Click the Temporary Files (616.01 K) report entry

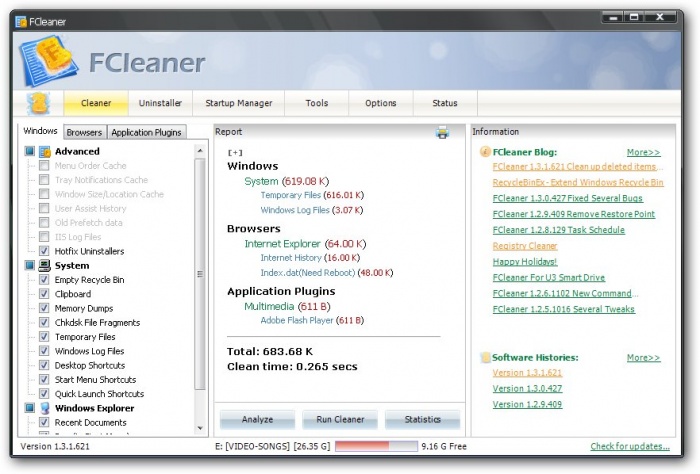click(312, 195)
